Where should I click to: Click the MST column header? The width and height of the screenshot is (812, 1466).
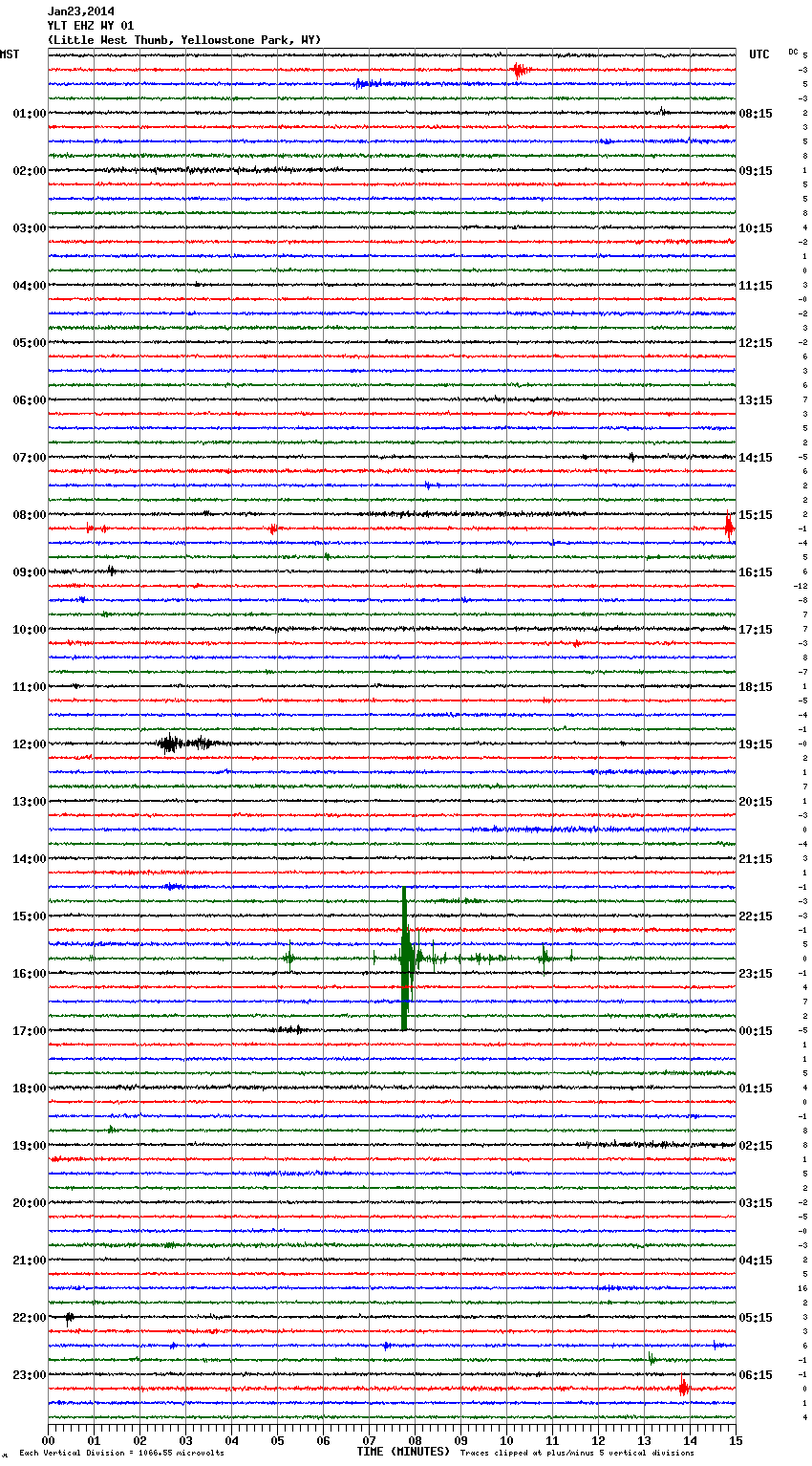pos(10,54)
